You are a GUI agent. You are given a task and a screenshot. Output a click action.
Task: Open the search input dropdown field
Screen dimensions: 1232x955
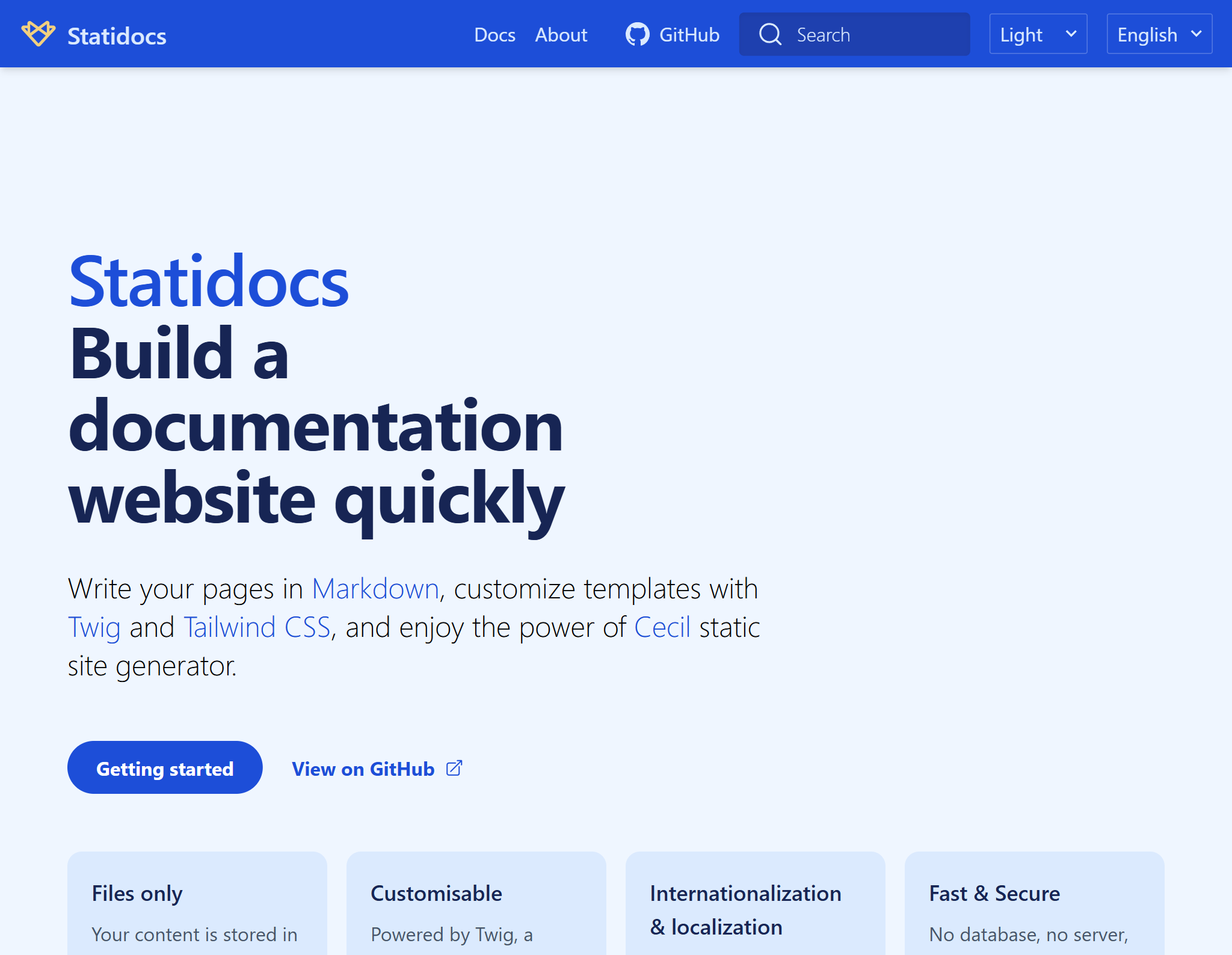point(855,33)
